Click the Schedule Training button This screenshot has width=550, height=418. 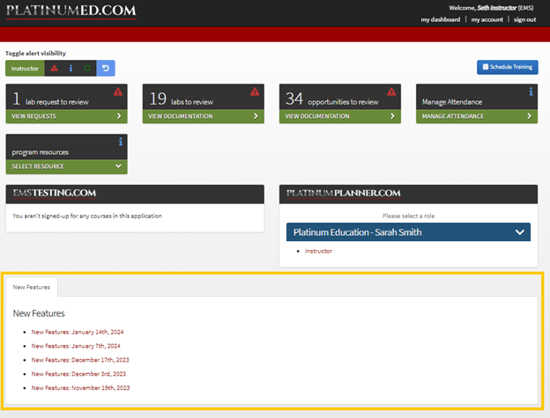(508, 67)
